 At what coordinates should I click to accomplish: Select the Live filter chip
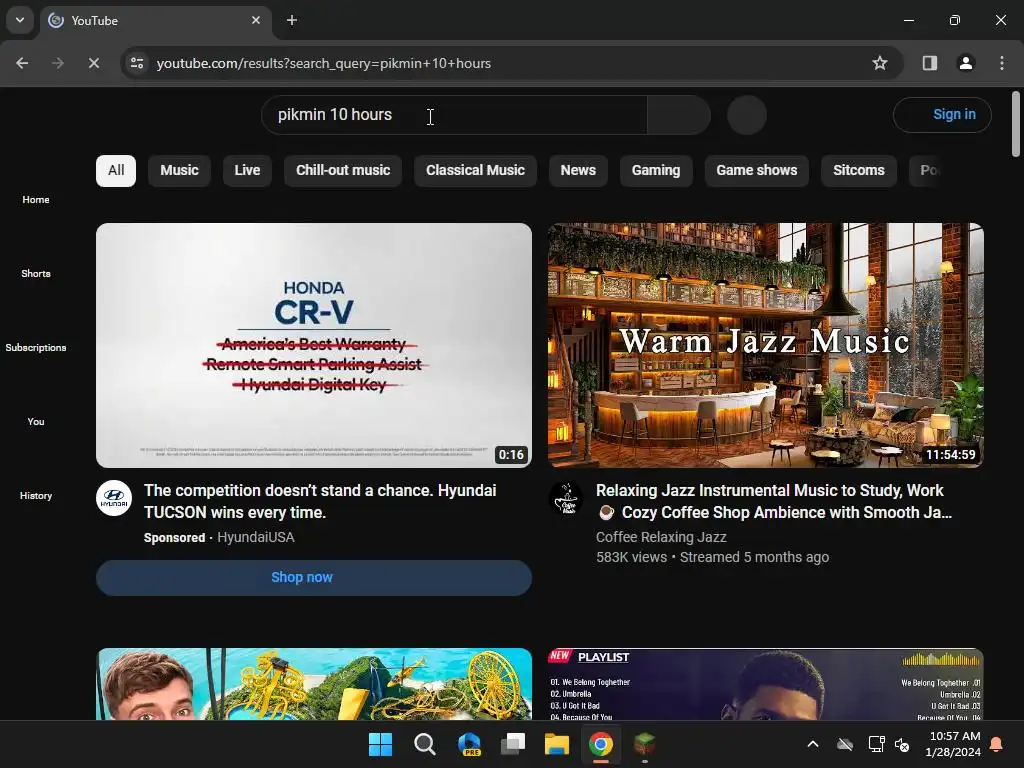(x=247, y=170)
